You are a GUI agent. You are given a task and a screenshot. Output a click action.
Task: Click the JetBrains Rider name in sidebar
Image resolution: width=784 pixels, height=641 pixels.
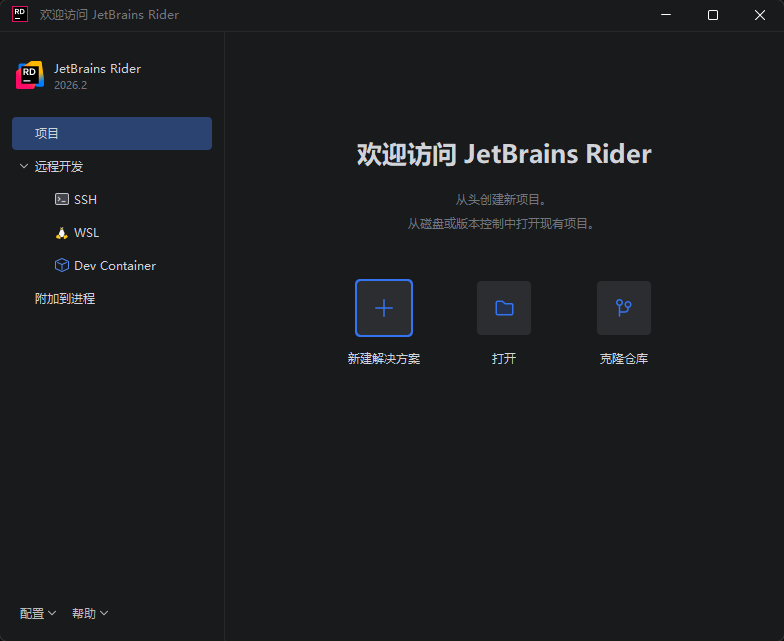(x=98, y=68)
